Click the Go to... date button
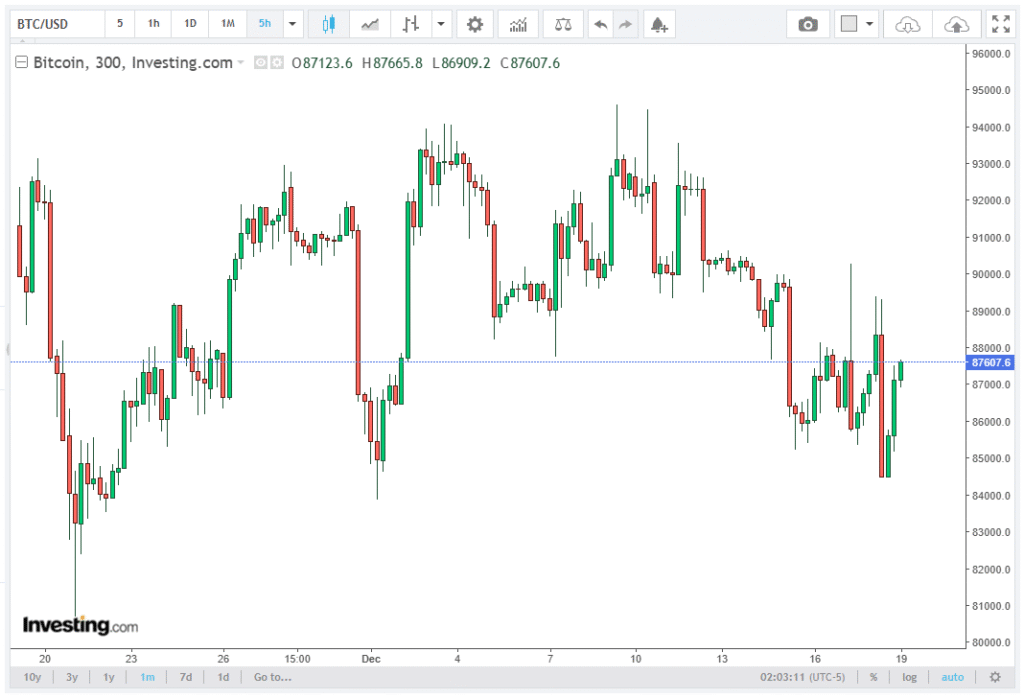 click(272, 677)
